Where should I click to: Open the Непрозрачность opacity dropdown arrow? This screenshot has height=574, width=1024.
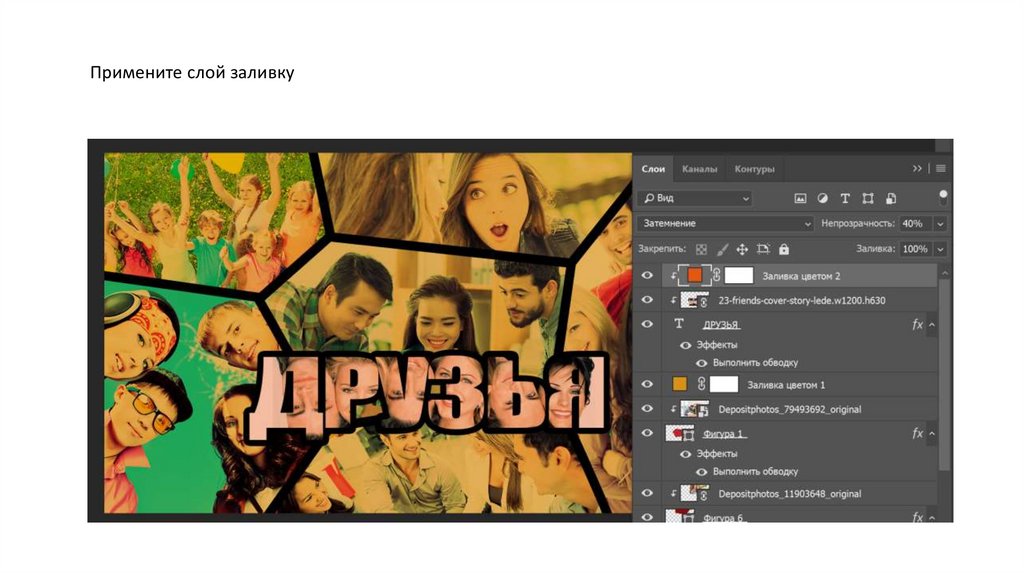940,224
